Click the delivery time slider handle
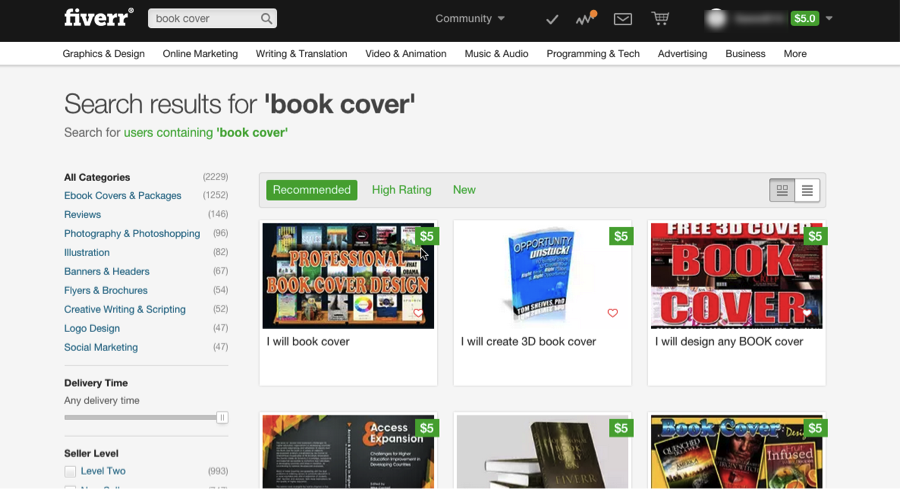The width and height of the screenshot is (900, 489). [x=222, y=417]
